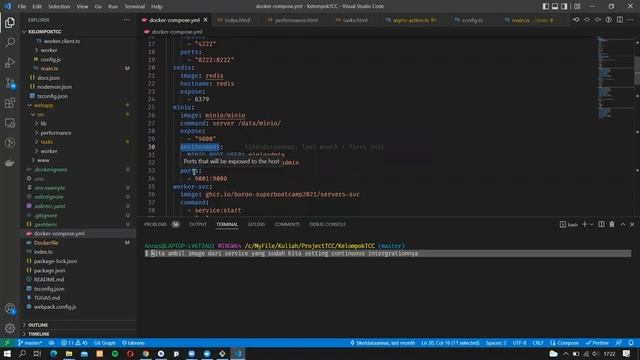
Task: Toggle Prettier formatter in status bar
Action: 597,343
